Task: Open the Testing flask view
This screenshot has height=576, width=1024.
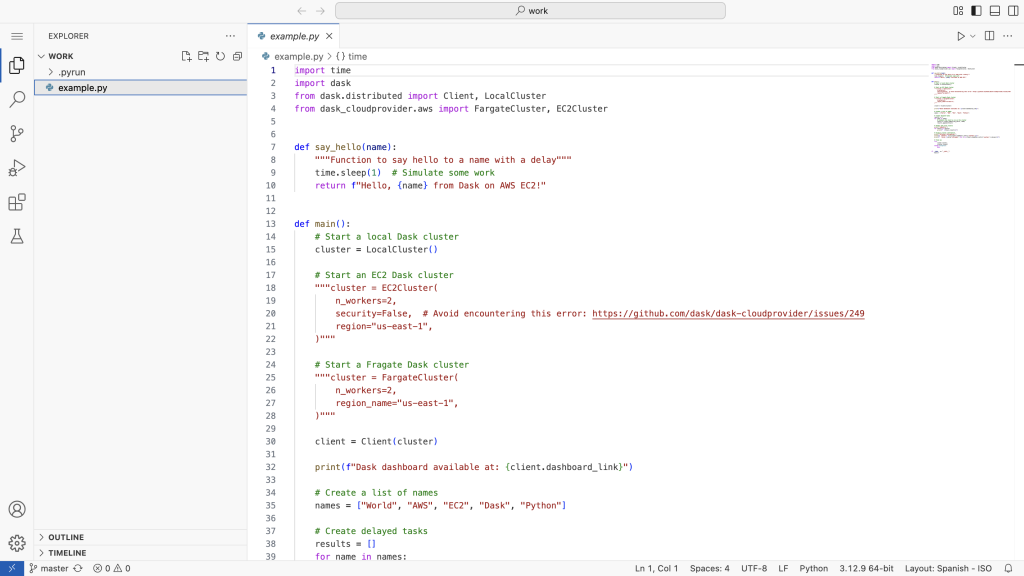Action: pyautogui.click(x=17, y=236)
